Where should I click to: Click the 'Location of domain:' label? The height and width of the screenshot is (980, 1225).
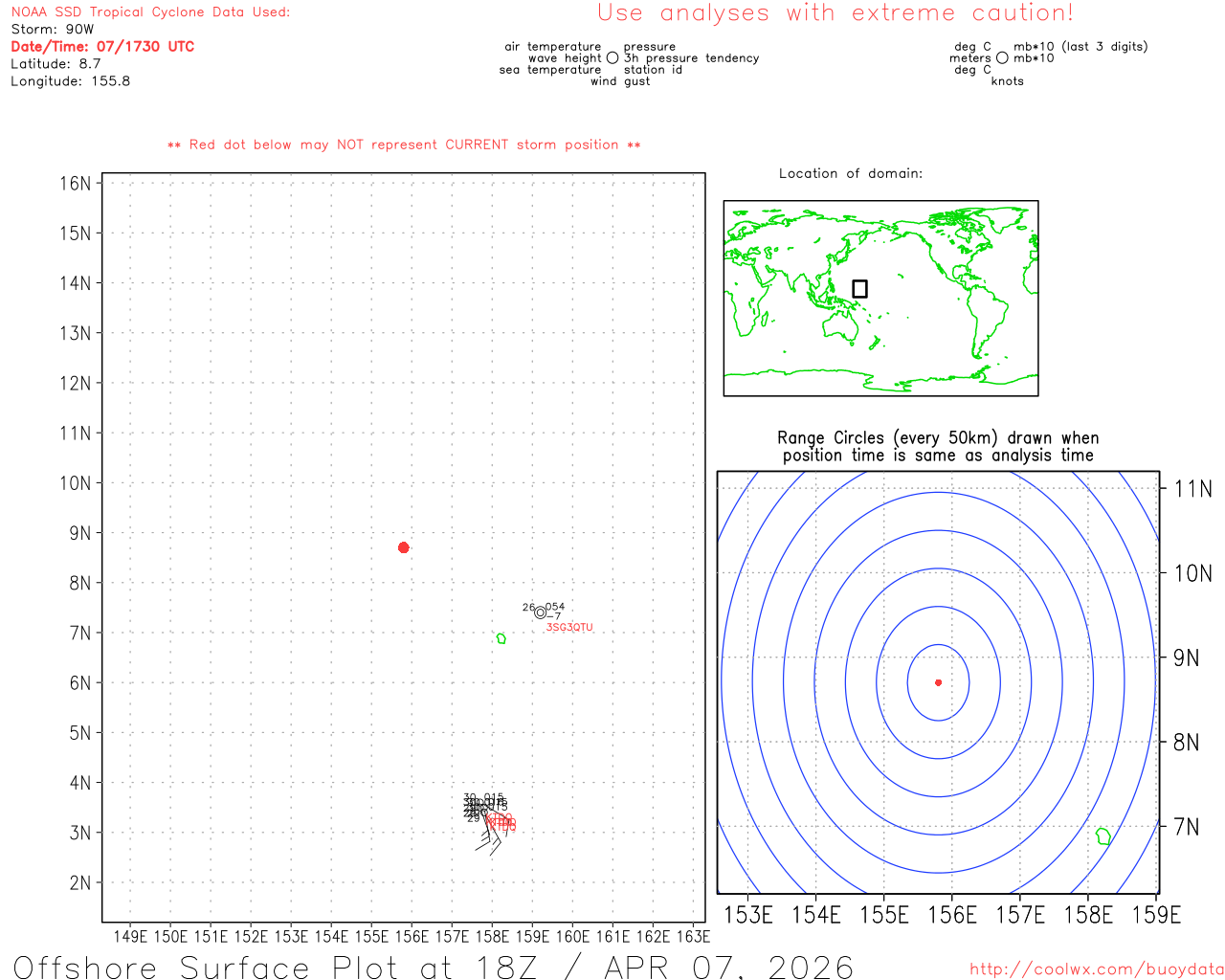pyautogui.click(x=851, y=173)
